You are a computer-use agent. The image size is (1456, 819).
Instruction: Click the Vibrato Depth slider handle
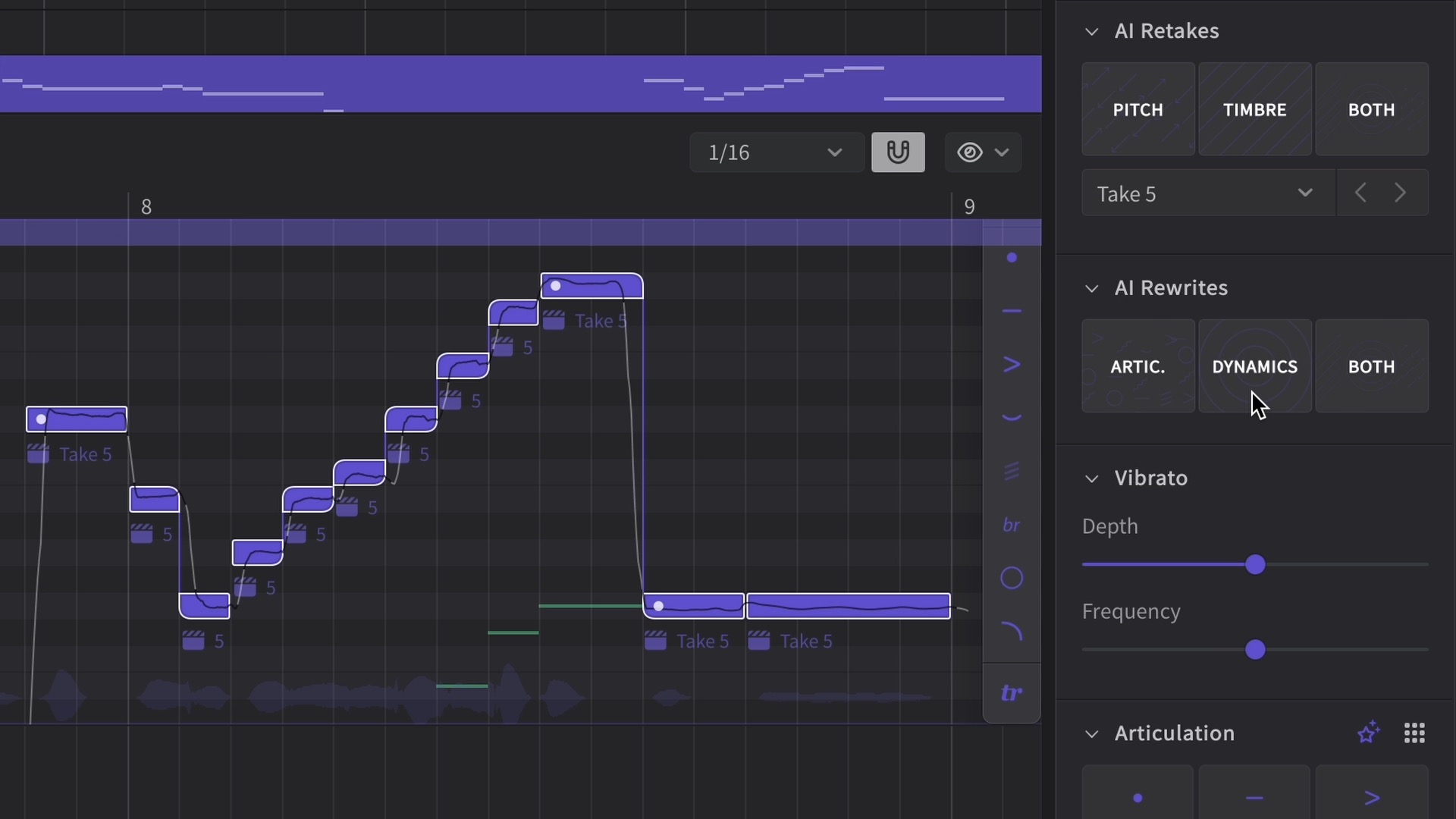(1255, 565)
